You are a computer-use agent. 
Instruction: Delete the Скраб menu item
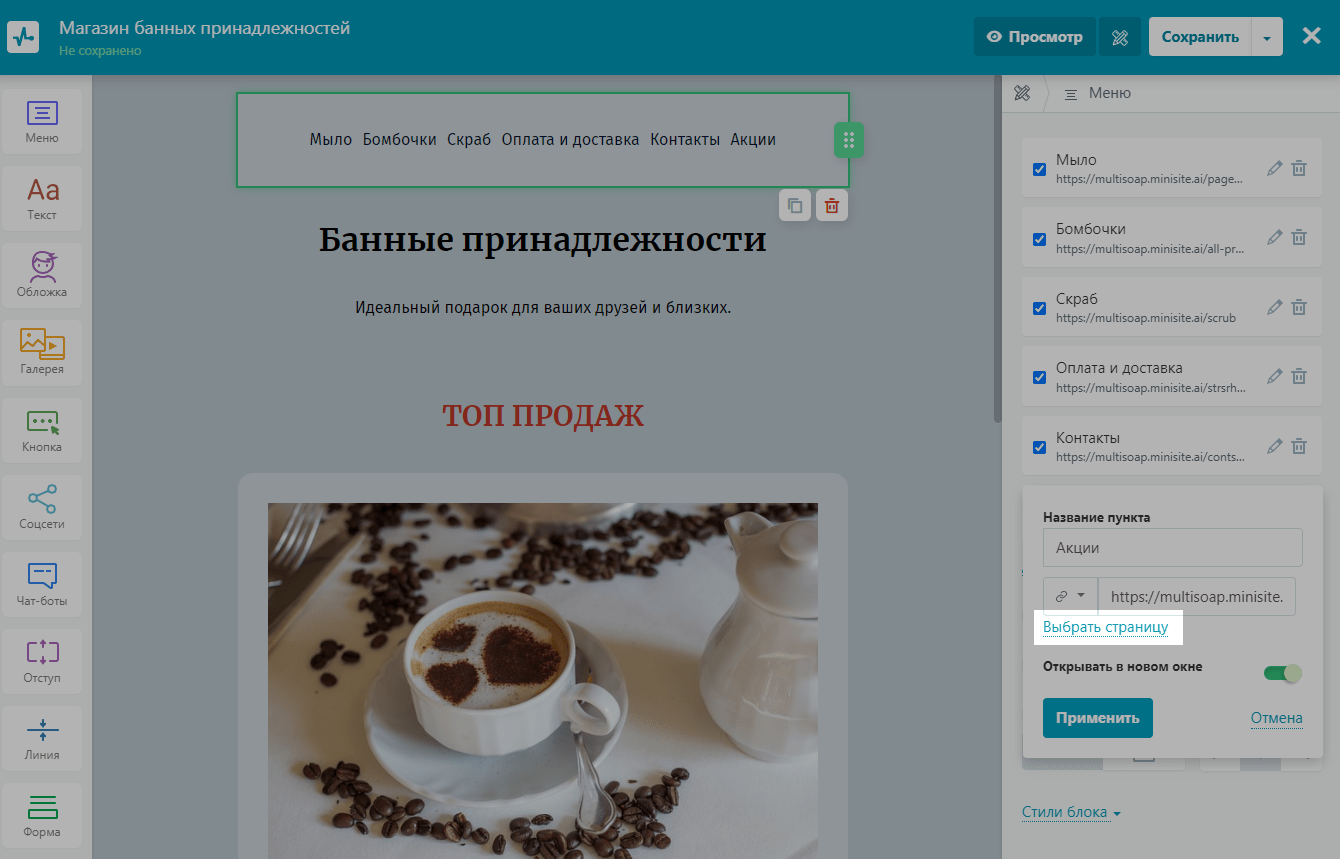tap(1298, 307)
